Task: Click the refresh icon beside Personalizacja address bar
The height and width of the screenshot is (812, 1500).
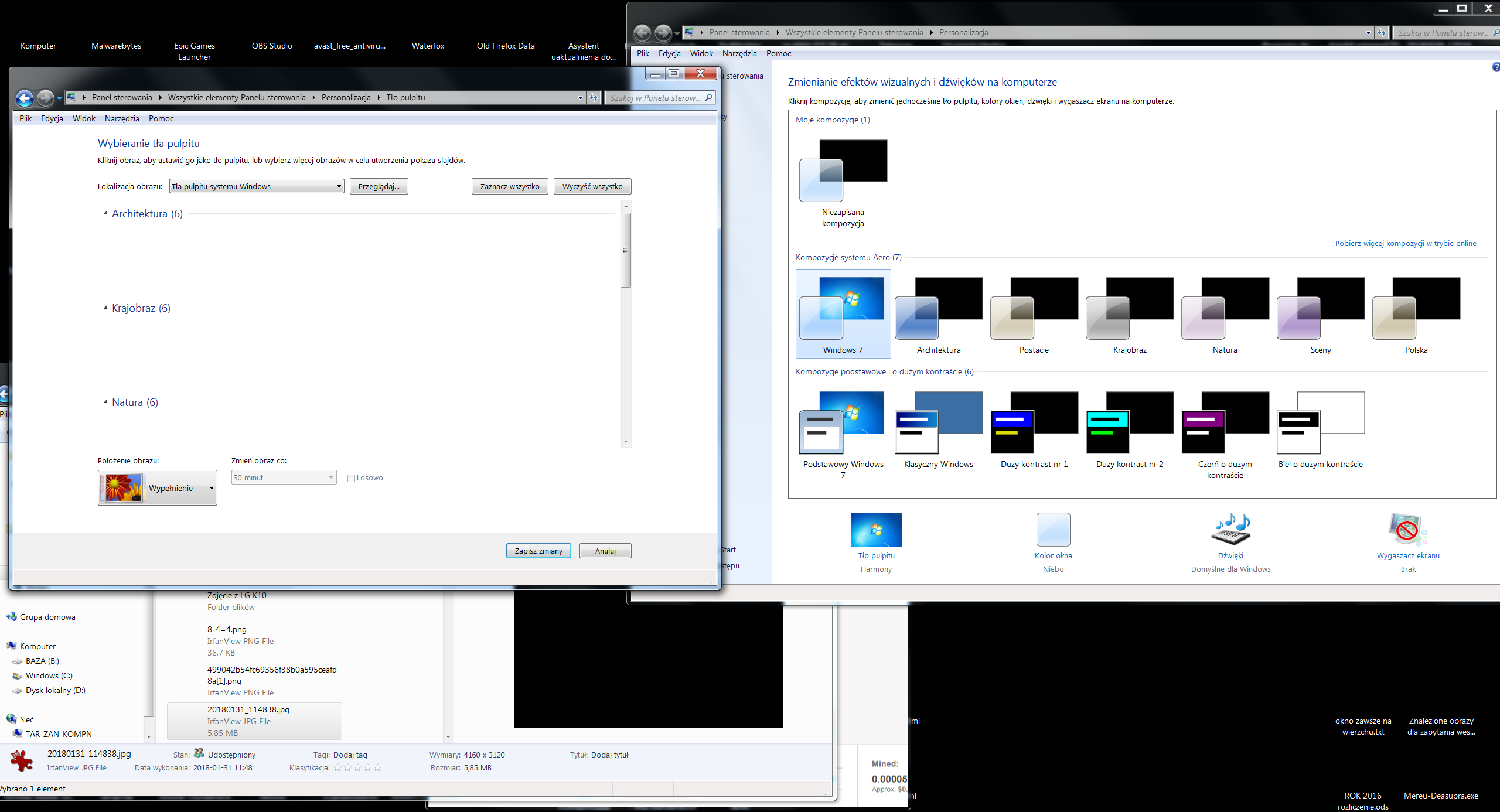Action: coord(1382,33)
